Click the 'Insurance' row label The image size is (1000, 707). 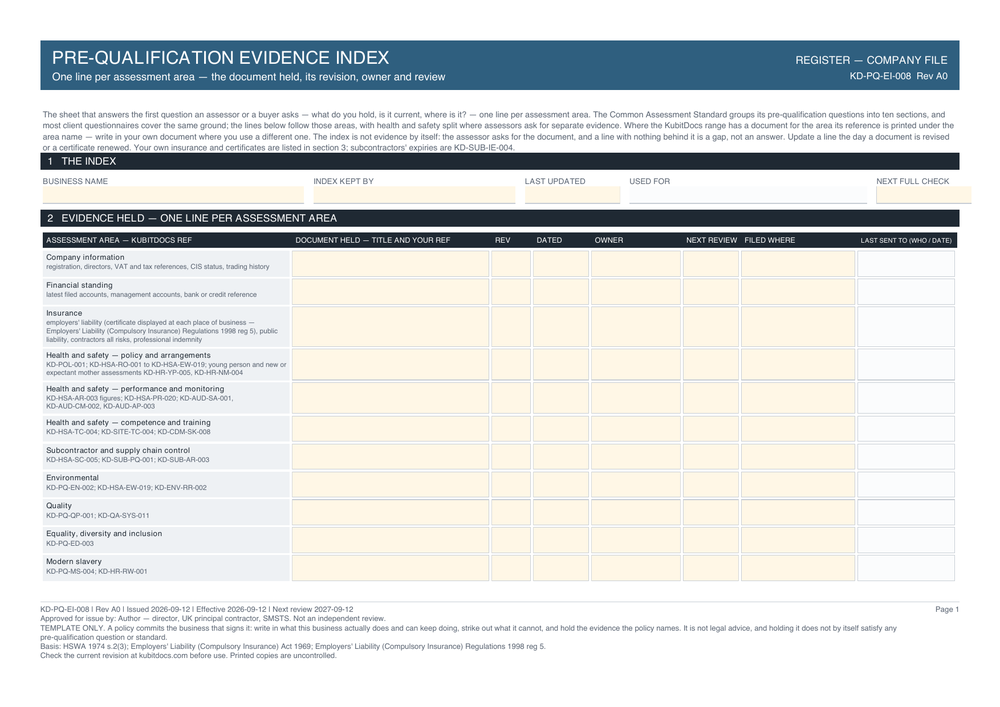click(x=64, y=313)
